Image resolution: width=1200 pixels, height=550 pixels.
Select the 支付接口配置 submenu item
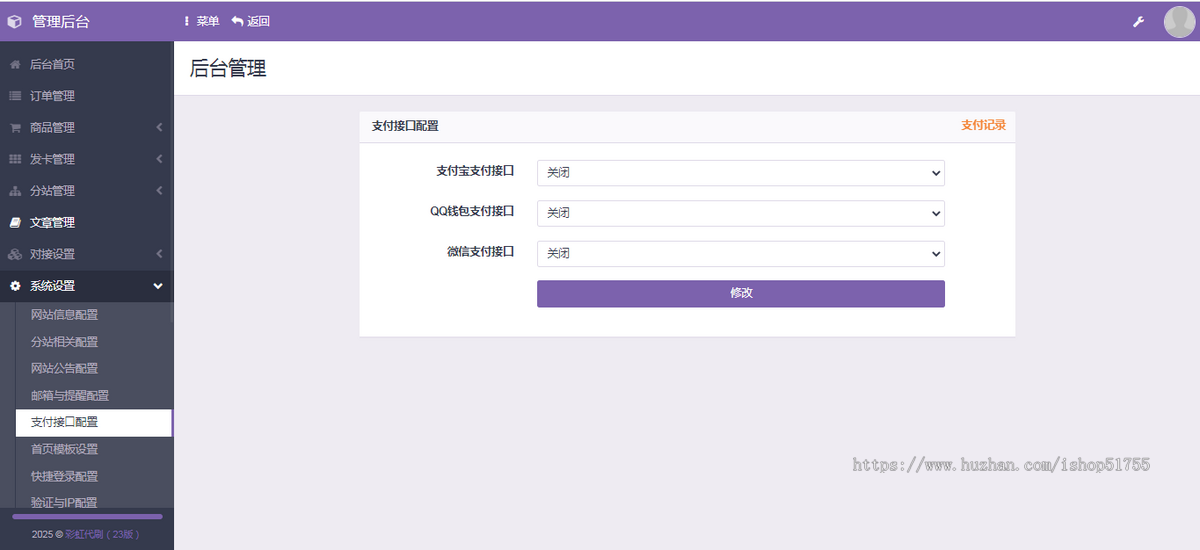94,423
